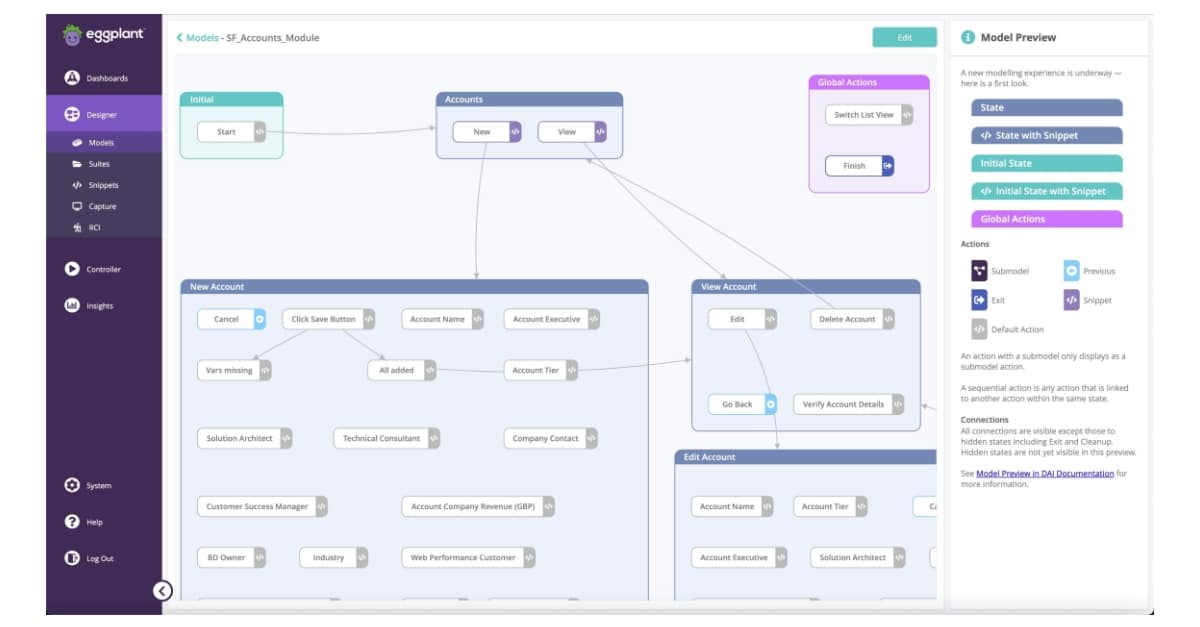Click the exit icon on Finish action
Image resolution: width=1200 pixels, height=627 pixels.
click(x=888, y=166)
